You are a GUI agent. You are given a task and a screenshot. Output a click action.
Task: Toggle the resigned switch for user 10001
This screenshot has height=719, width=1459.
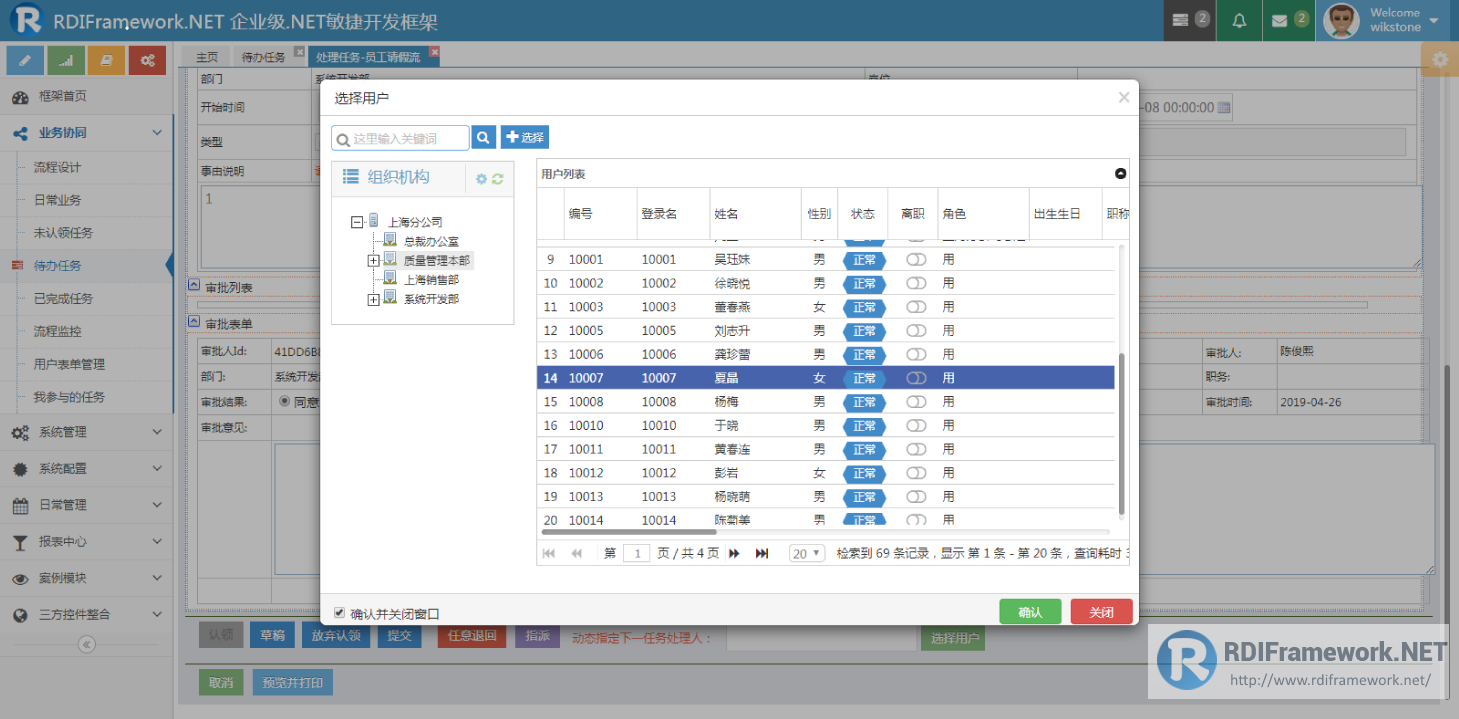pos(916,259)
